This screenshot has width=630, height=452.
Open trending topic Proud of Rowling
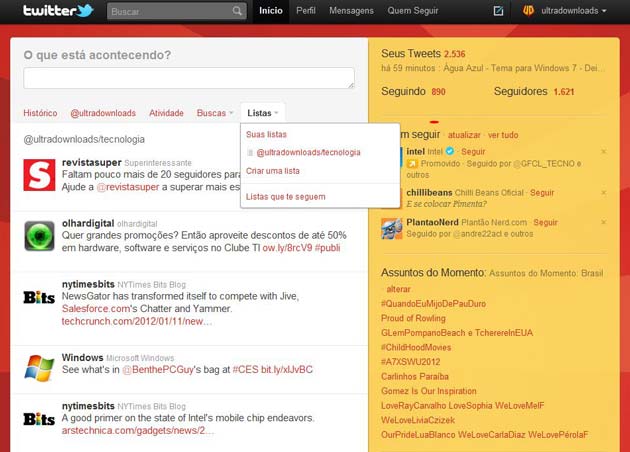point(413,319)
